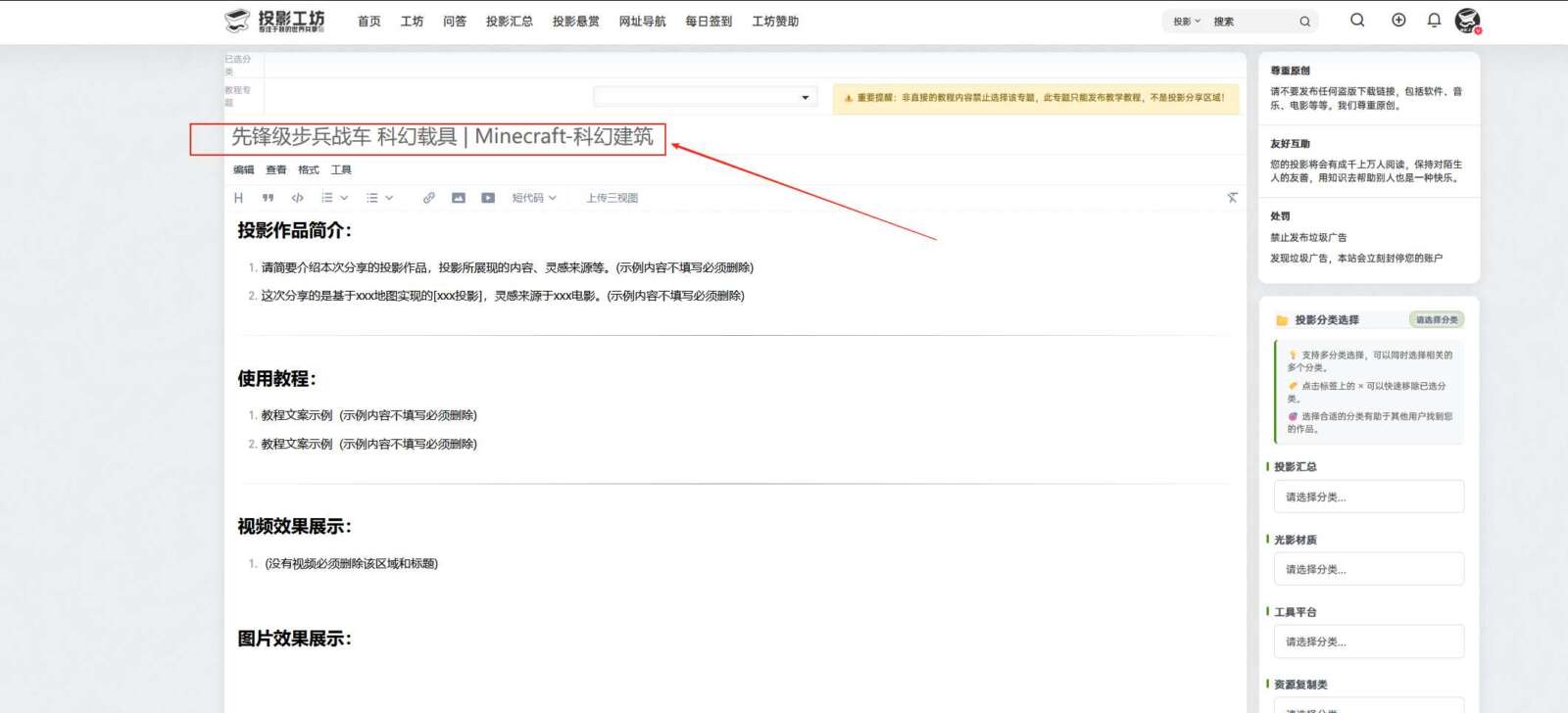Click the folder icon beside 投影分类选择
Screen dimensions: 1568x713
[x=1282, y=320]
